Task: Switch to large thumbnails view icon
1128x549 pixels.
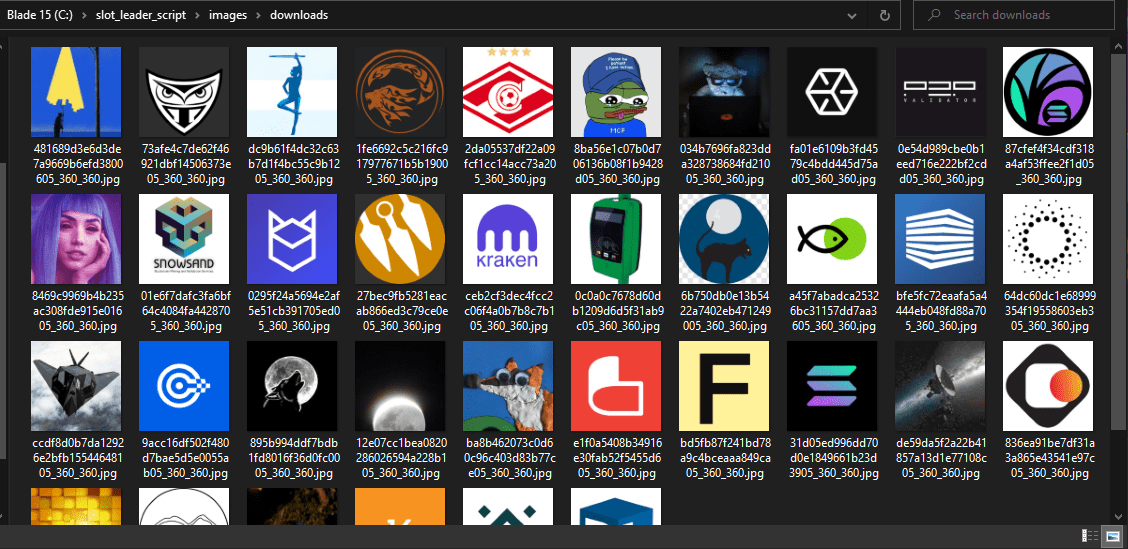Action: 1112,536
